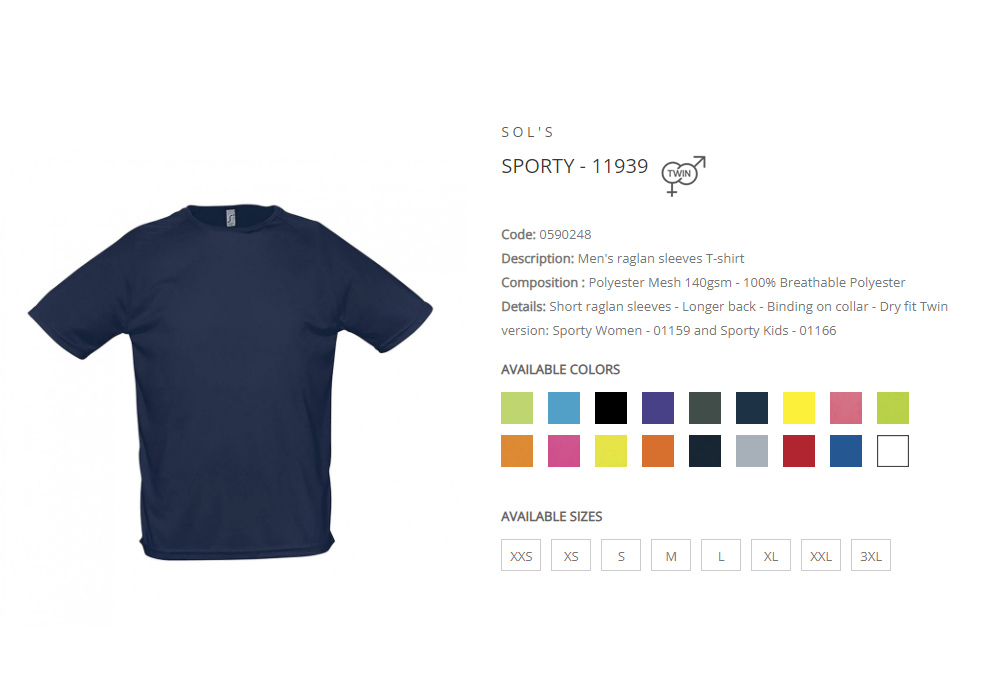Pick the dark grey-green color swatch
991x686 pixels.
(705, 408)
